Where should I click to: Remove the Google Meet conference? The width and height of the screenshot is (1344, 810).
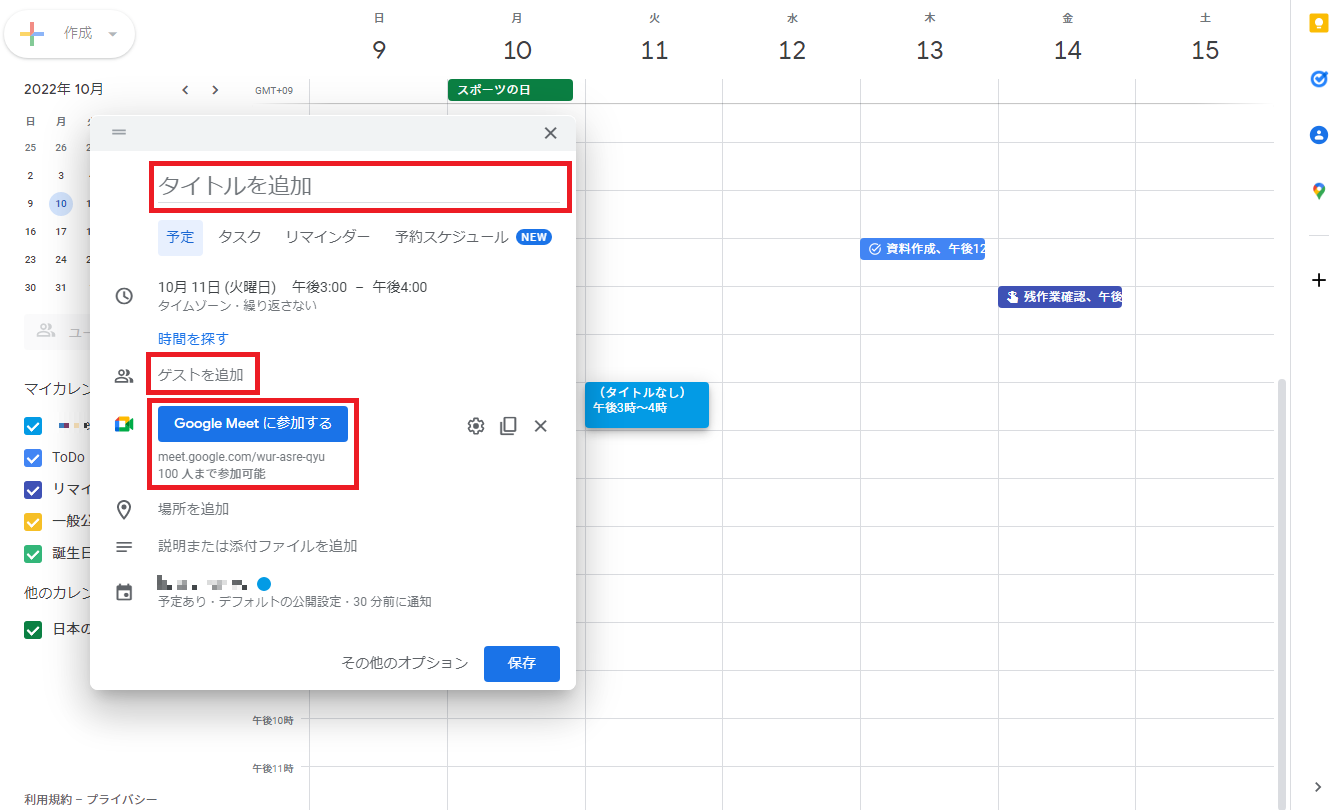540,426
